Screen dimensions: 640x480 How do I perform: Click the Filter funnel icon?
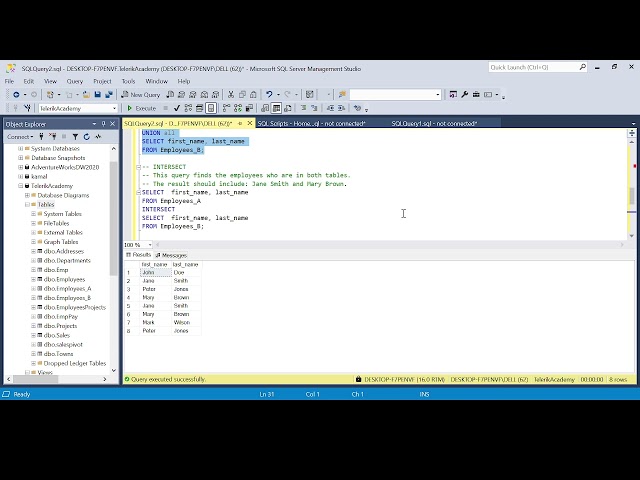75,137
